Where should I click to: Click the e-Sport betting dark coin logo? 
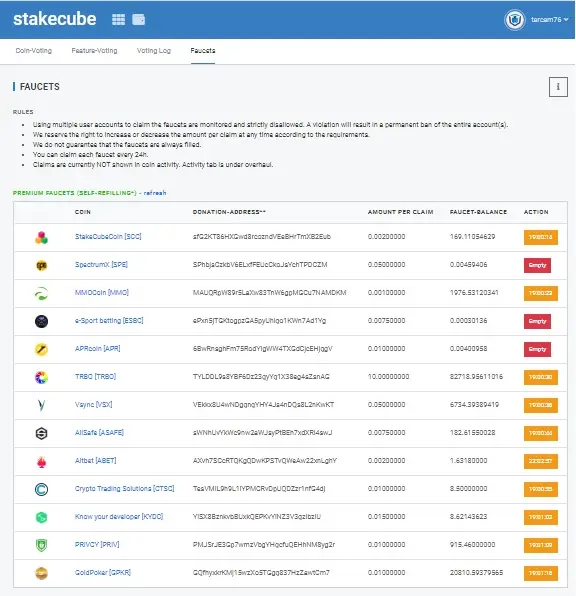click(x=41, y=321)
